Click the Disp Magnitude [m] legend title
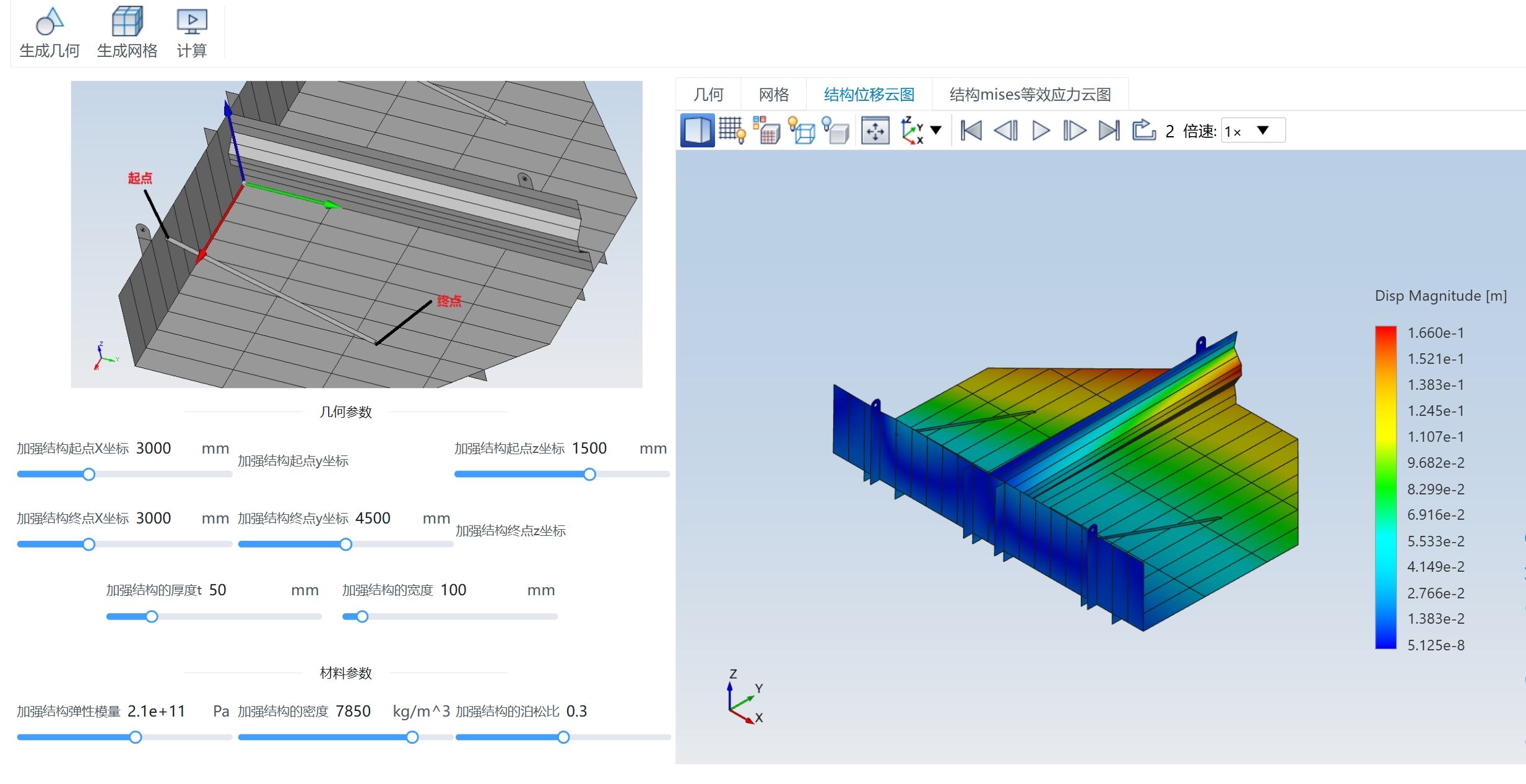1526x784 pixels. point(1441,296)
